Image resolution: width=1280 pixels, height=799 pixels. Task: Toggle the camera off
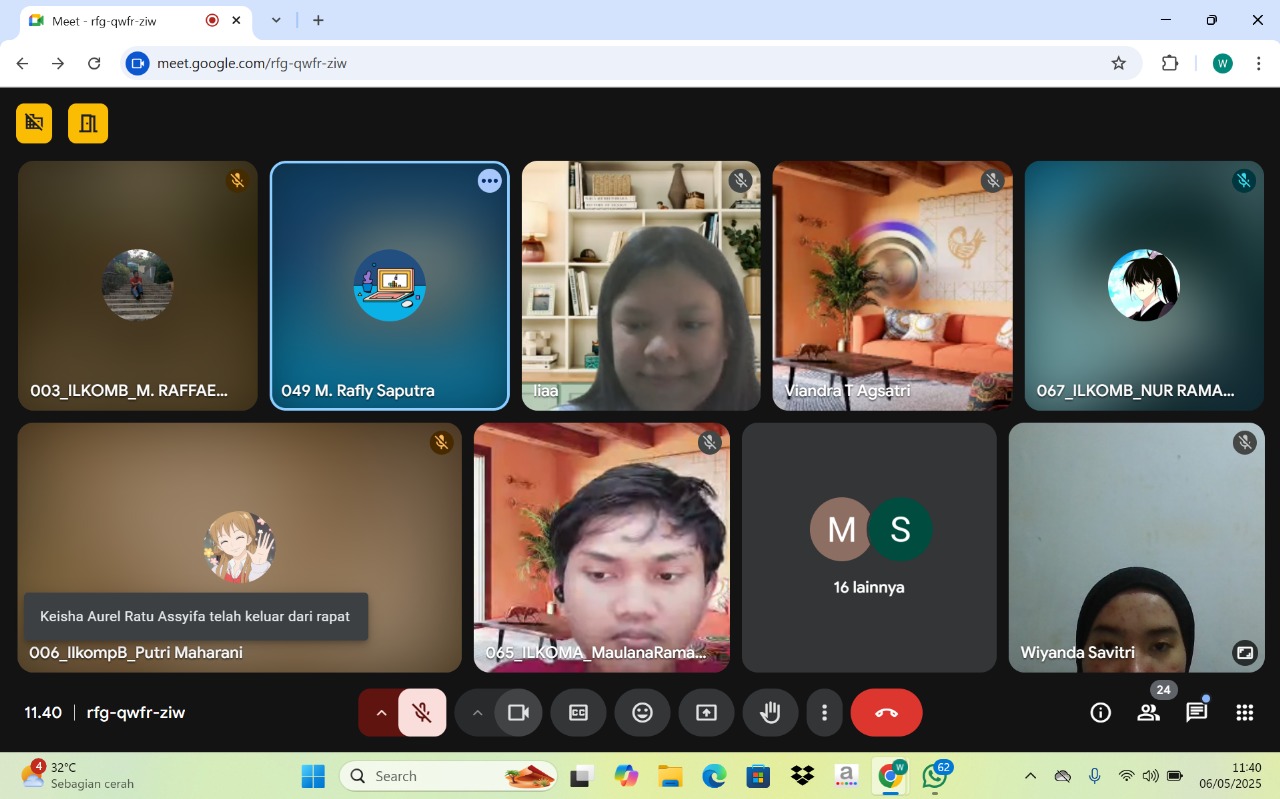518,713
